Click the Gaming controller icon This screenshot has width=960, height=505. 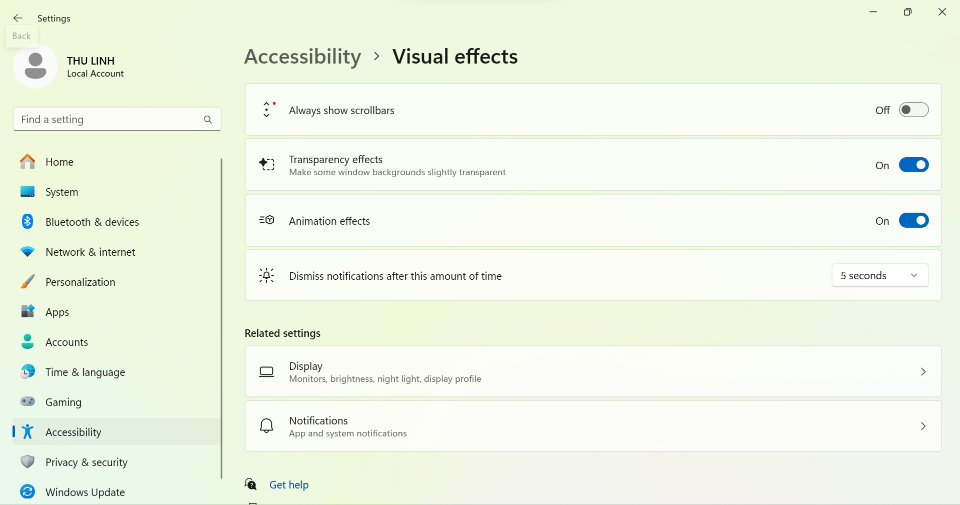click(x=27, y=402)
